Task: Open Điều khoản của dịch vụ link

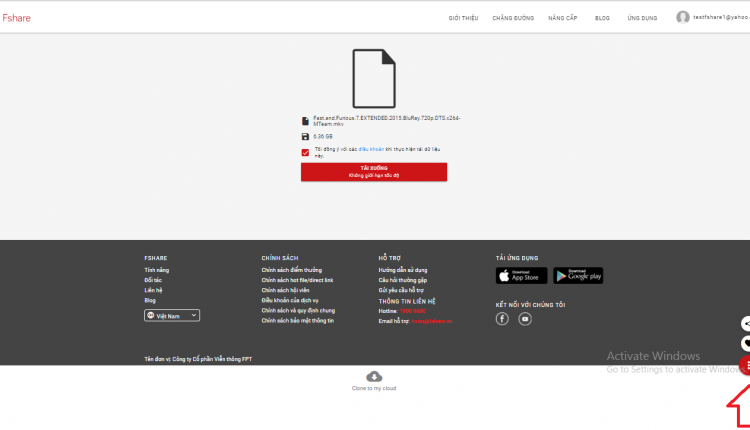Action: [290, 300]
